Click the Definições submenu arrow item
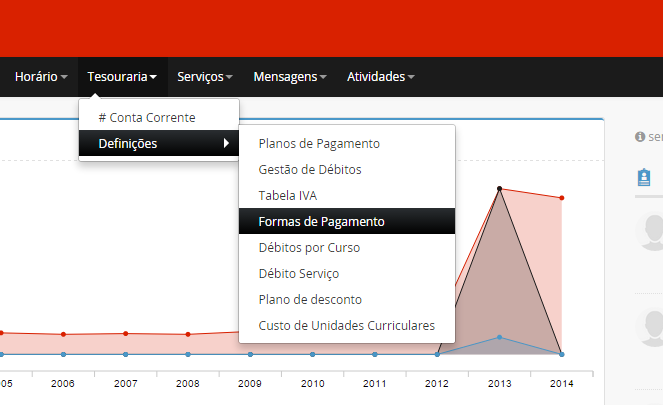This screenshot has width=663, height=405. tap(159, 143)
